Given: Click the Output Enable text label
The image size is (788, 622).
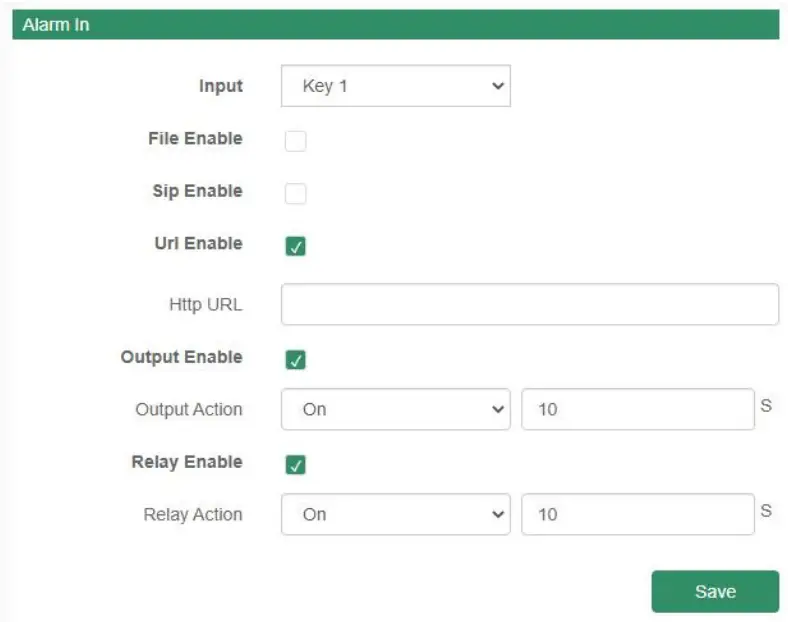Looking at the screenshot, I should click(x=181, y=357).
